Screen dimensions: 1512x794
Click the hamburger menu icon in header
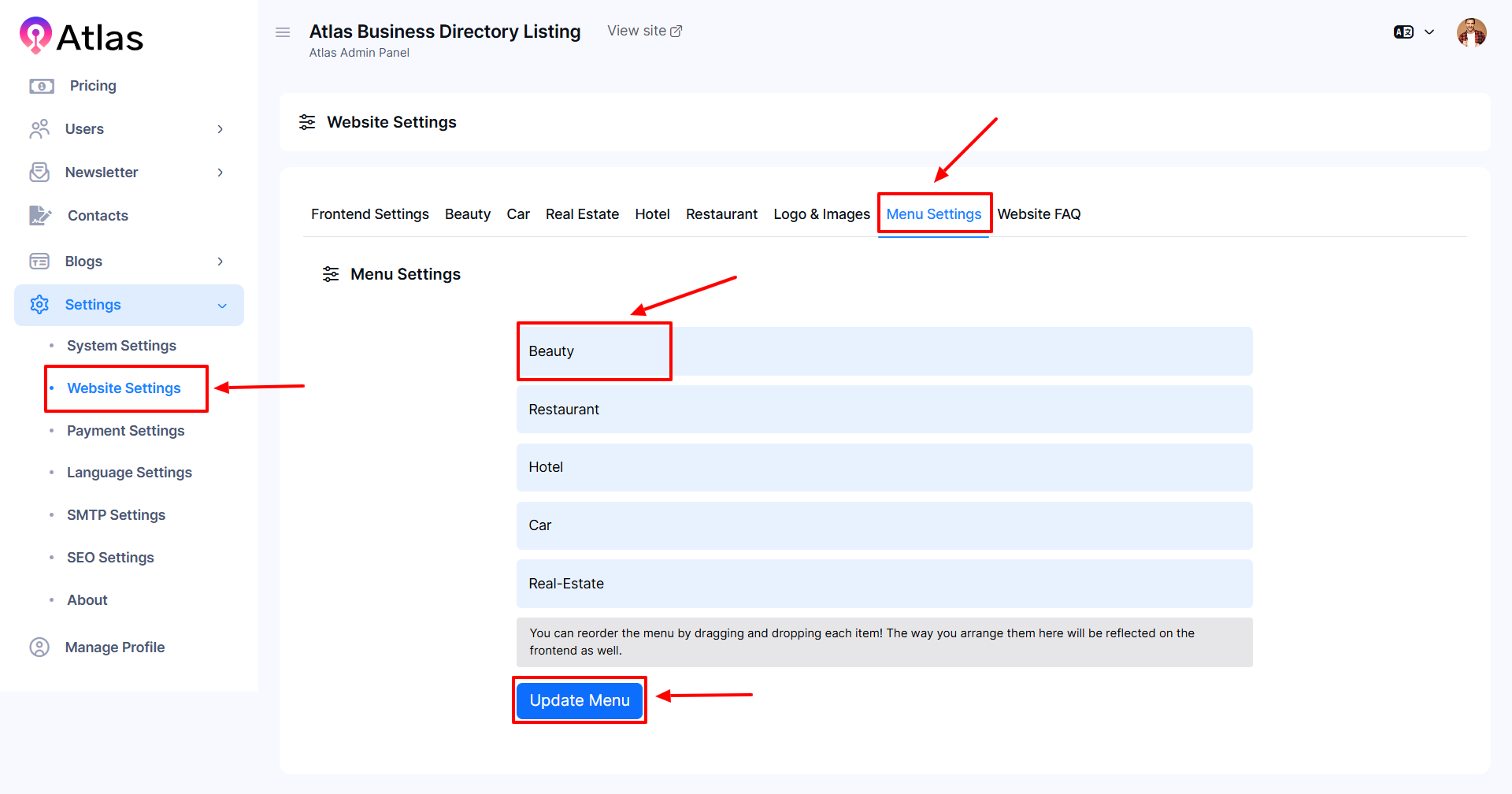point(283,32)
